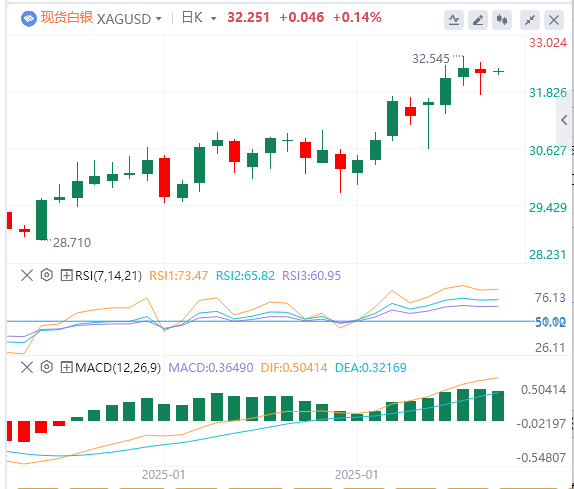Click the current price 32.251

[x=248, y=17]
